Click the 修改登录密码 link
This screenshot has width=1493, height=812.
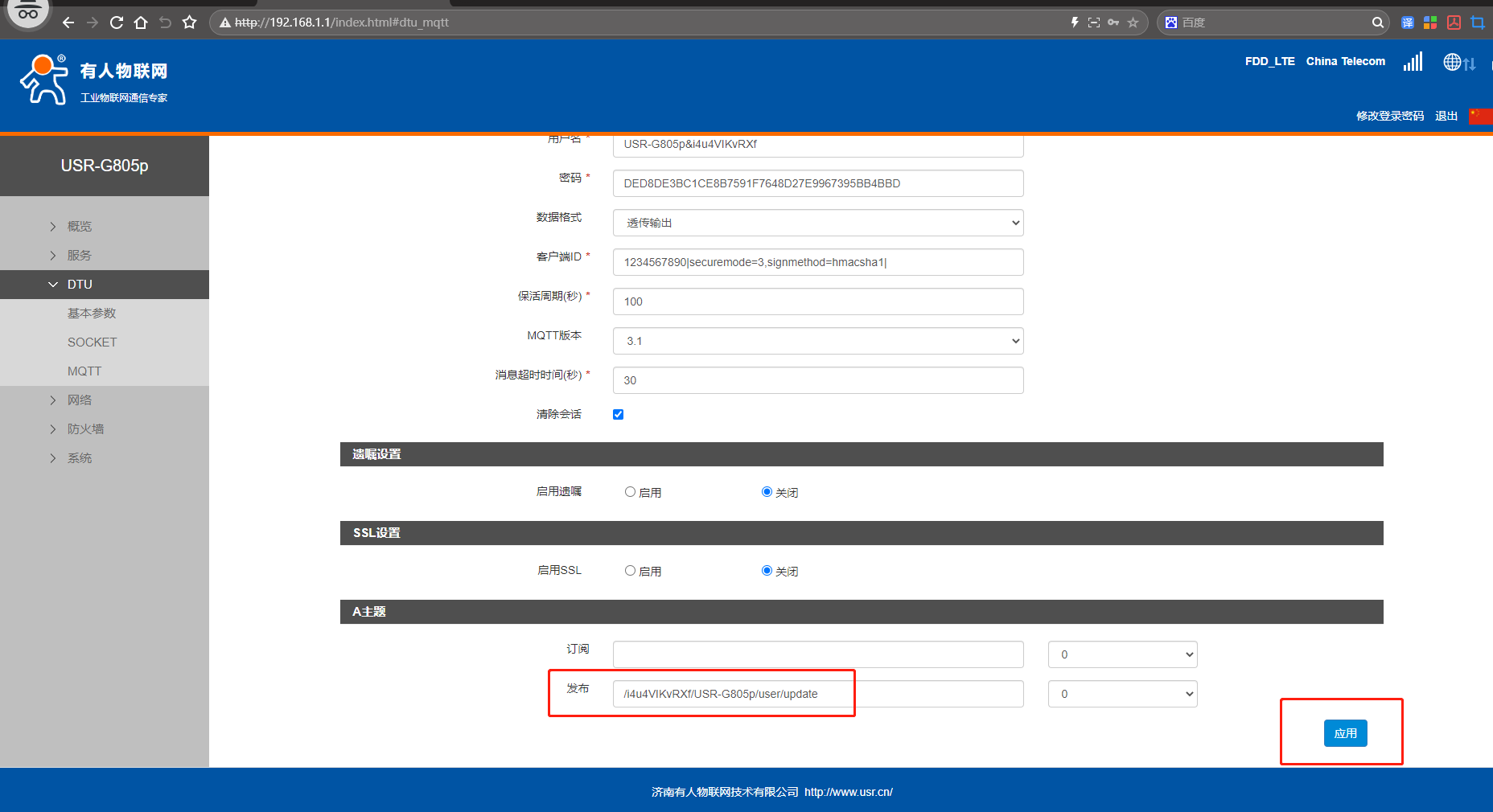click(x=1389, y=116)
